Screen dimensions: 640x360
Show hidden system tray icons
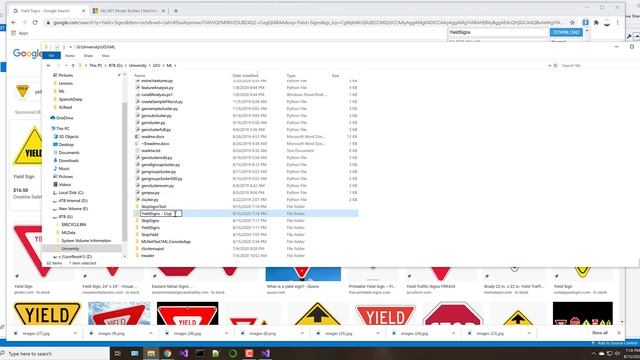click(593, 353)
